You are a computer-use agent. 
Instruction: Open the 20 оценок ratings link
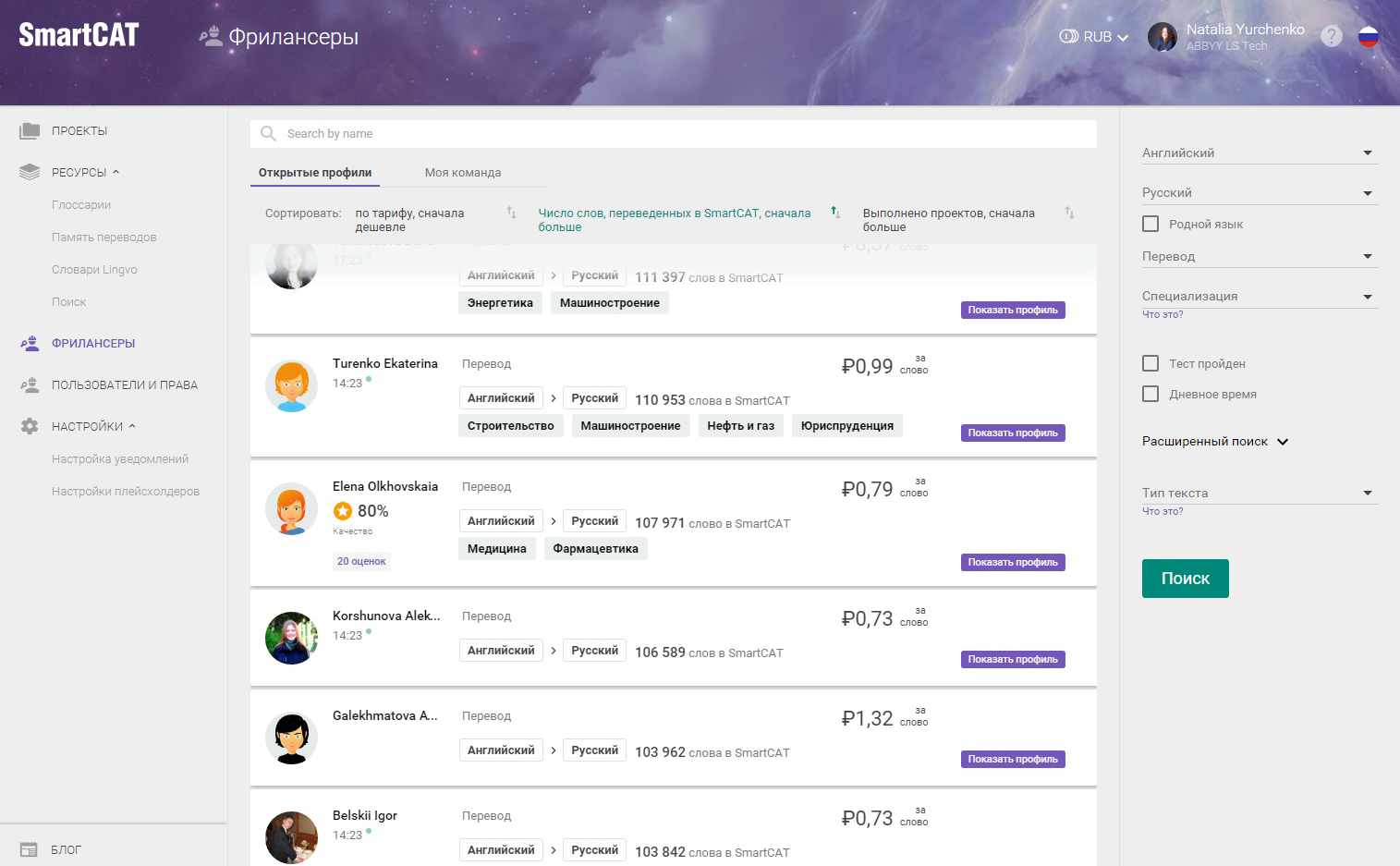click(361, 561)
